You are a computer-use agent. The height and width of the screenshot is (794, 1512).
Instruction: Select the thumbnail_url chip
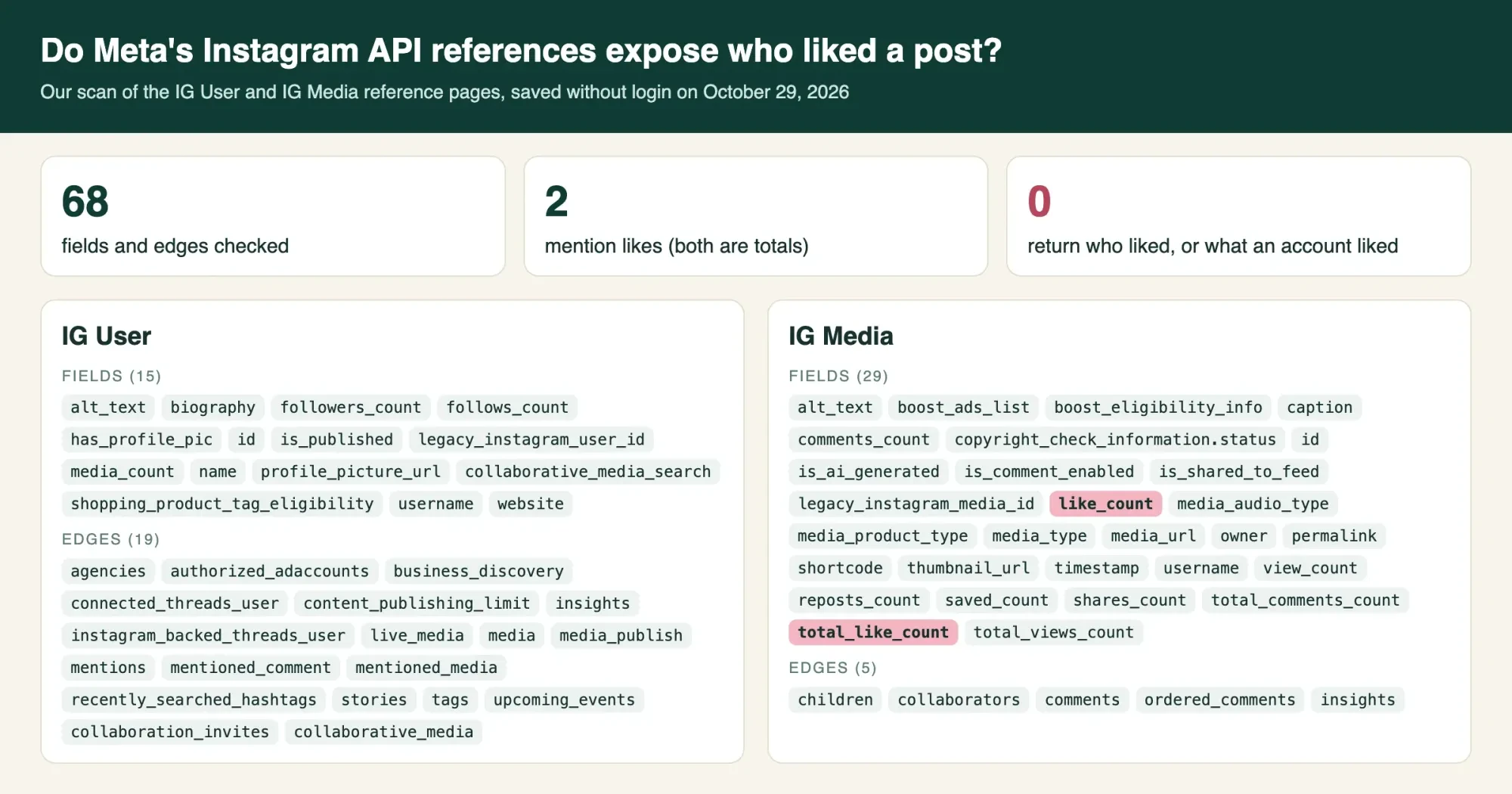(x=968, y=568)
